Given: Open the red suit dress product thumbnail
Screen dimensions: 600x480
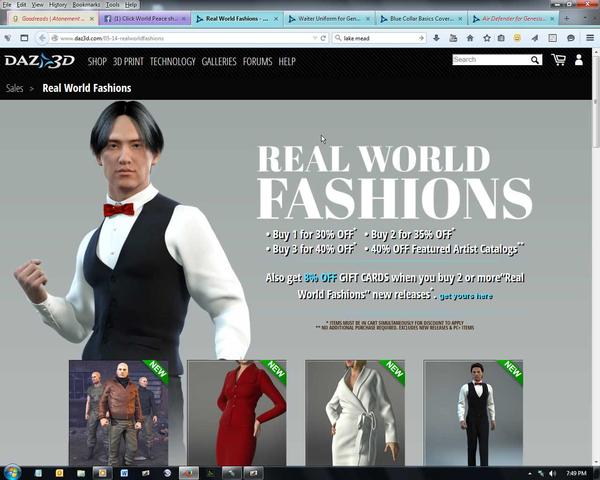Looking at the screenshot, I should pyautogui.click(x=236, y=413).
